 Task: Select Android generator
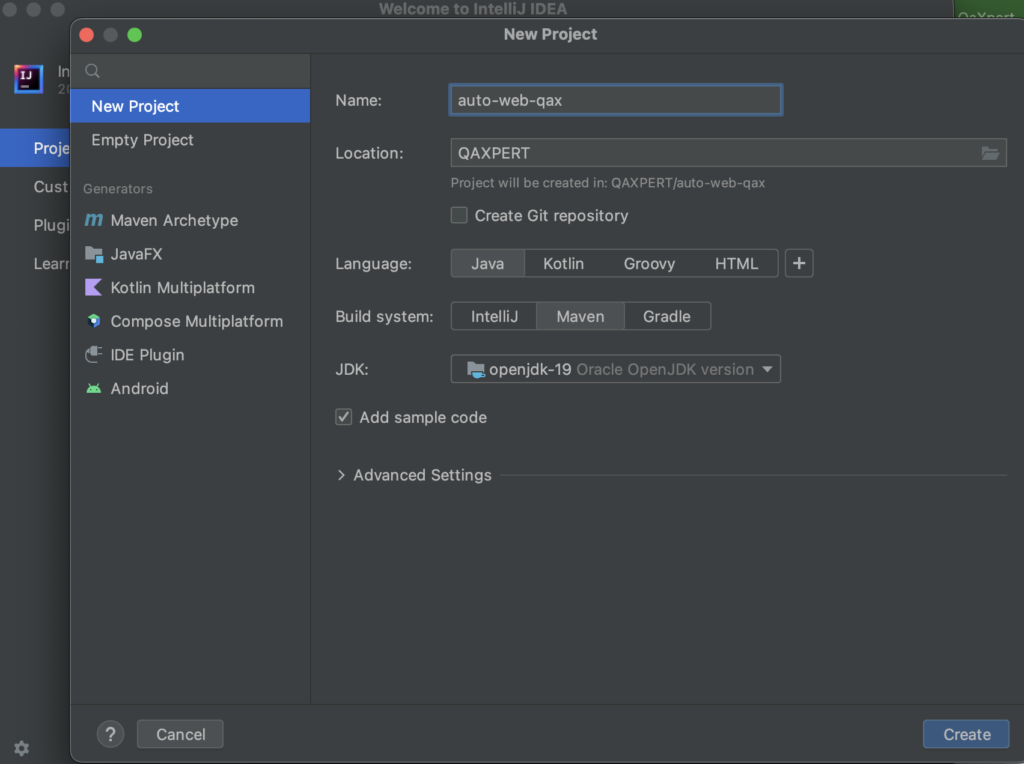click(190, 389)
